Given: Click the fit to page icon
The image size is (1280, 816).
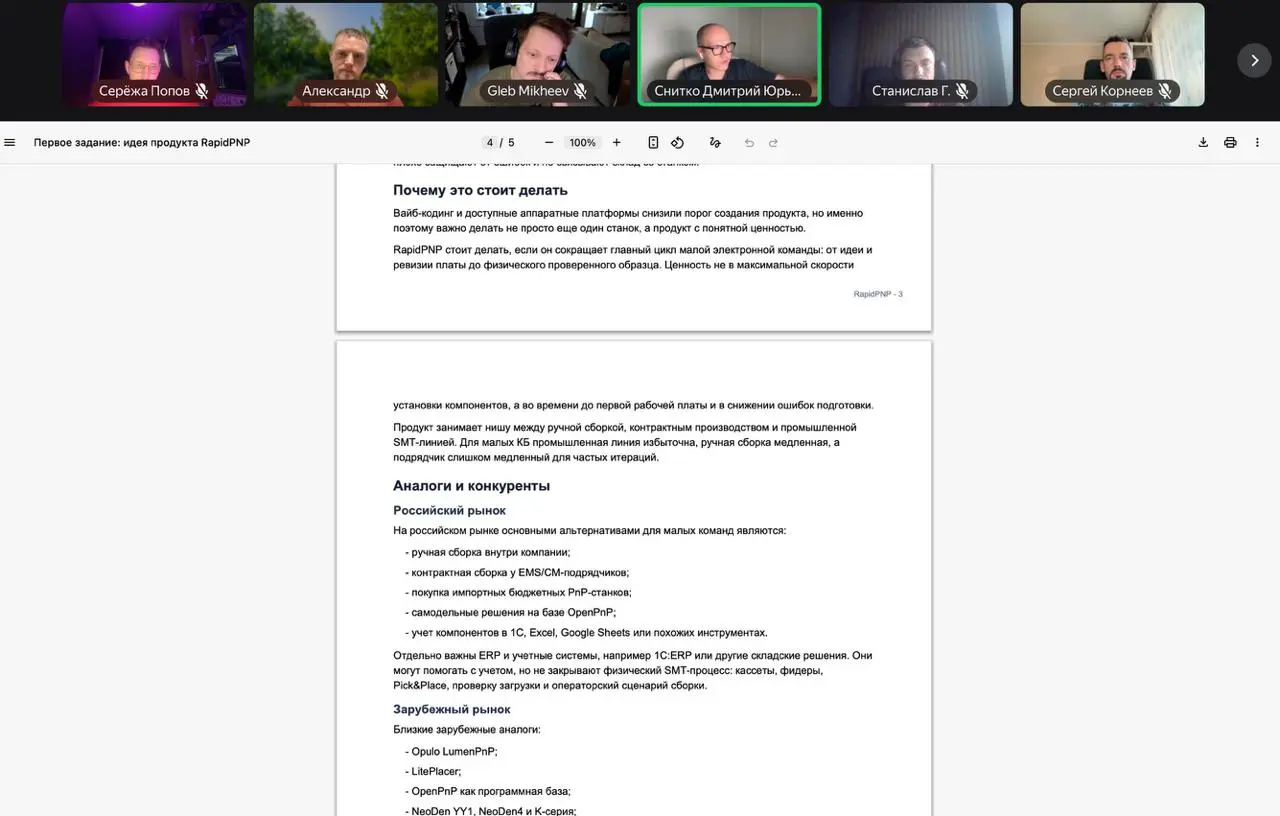Looking at the screenshot, I should (653, 143).
